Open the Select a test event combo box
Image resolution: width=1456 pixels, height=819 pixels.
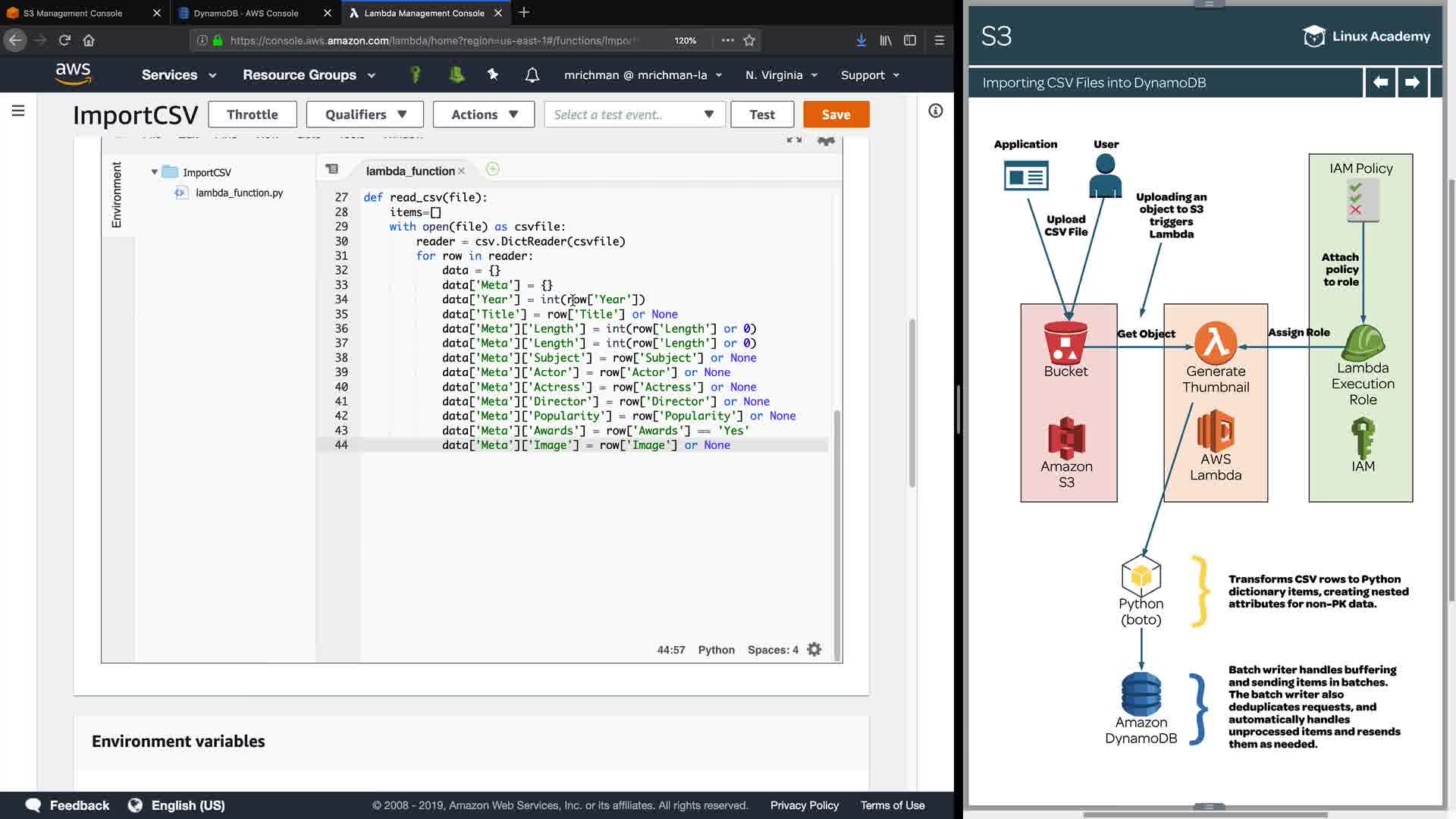[634, 115]
